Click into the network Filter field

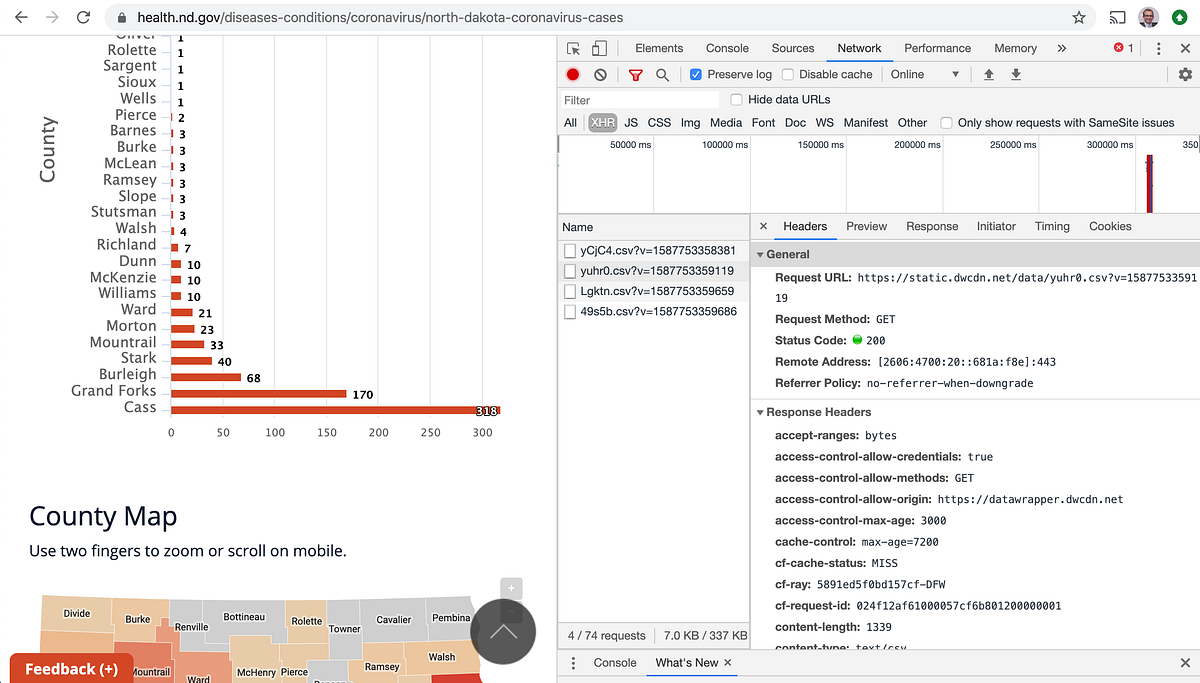click(x=640, y=100)
